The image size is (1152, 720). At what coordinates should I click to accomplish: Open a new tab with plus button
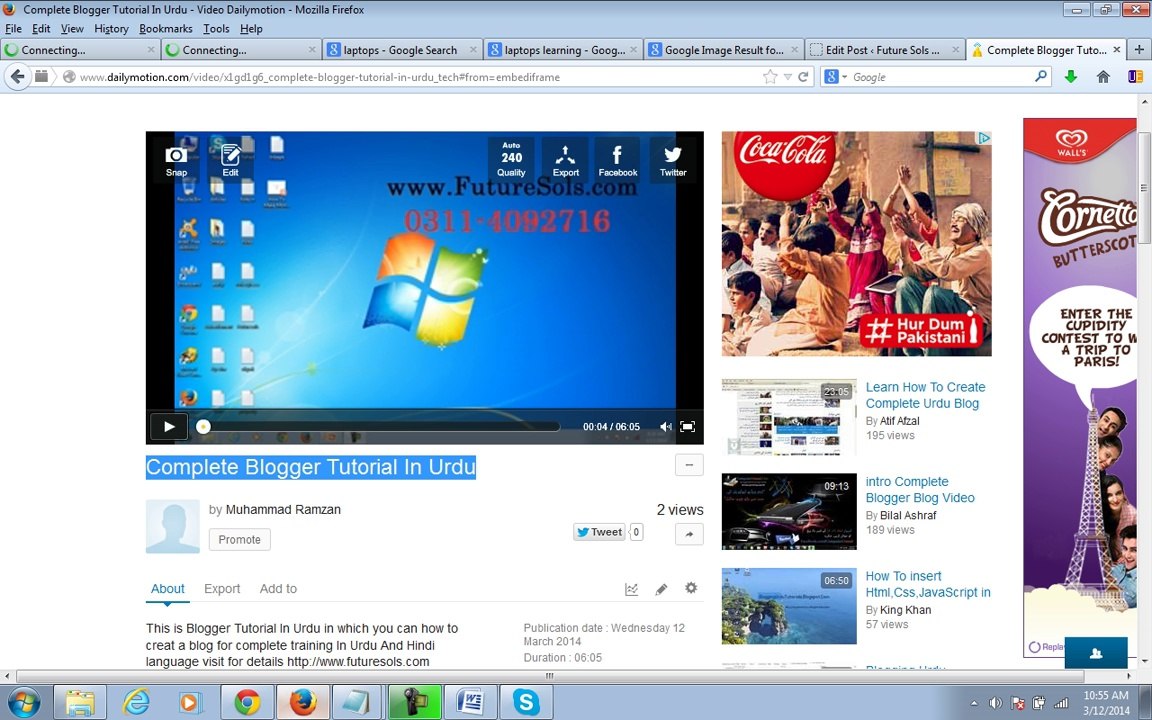(1140, 50)
